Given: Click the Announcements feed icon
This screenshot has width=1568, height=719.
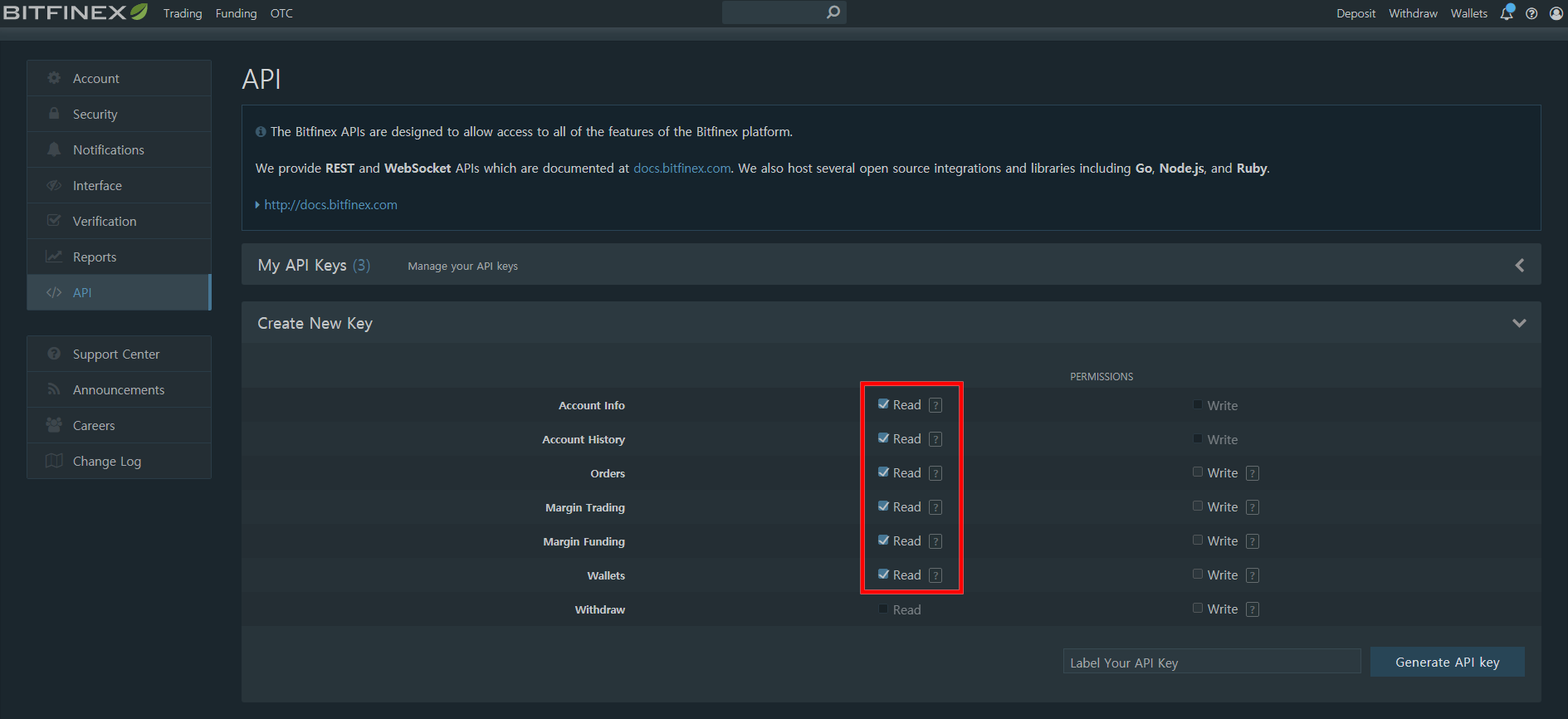Looking at the screenshot, I should [54, 389].
